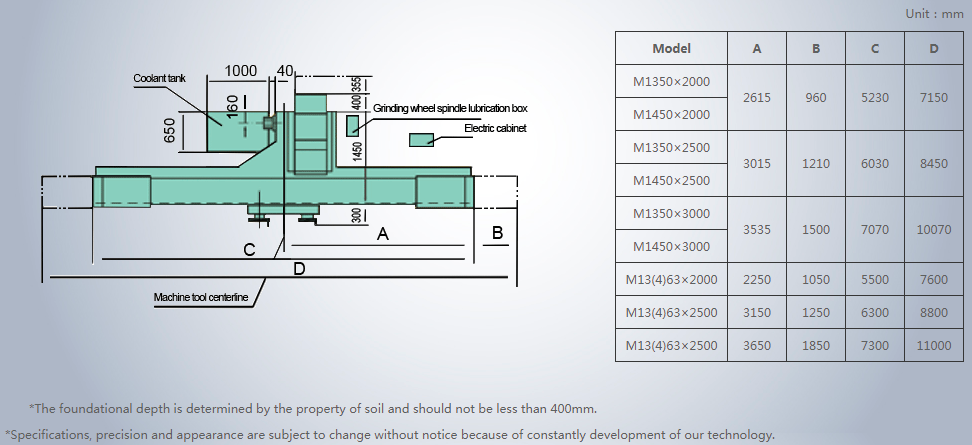Select the 'Model' column header

coord(671,48)
